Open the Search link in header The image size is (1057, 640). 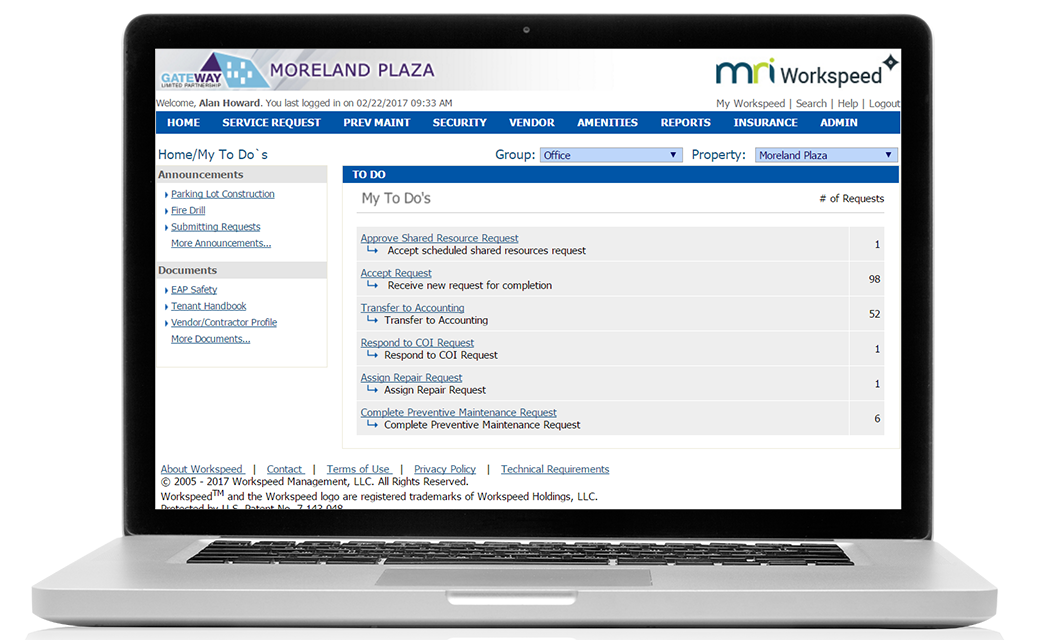pos(811,103)
